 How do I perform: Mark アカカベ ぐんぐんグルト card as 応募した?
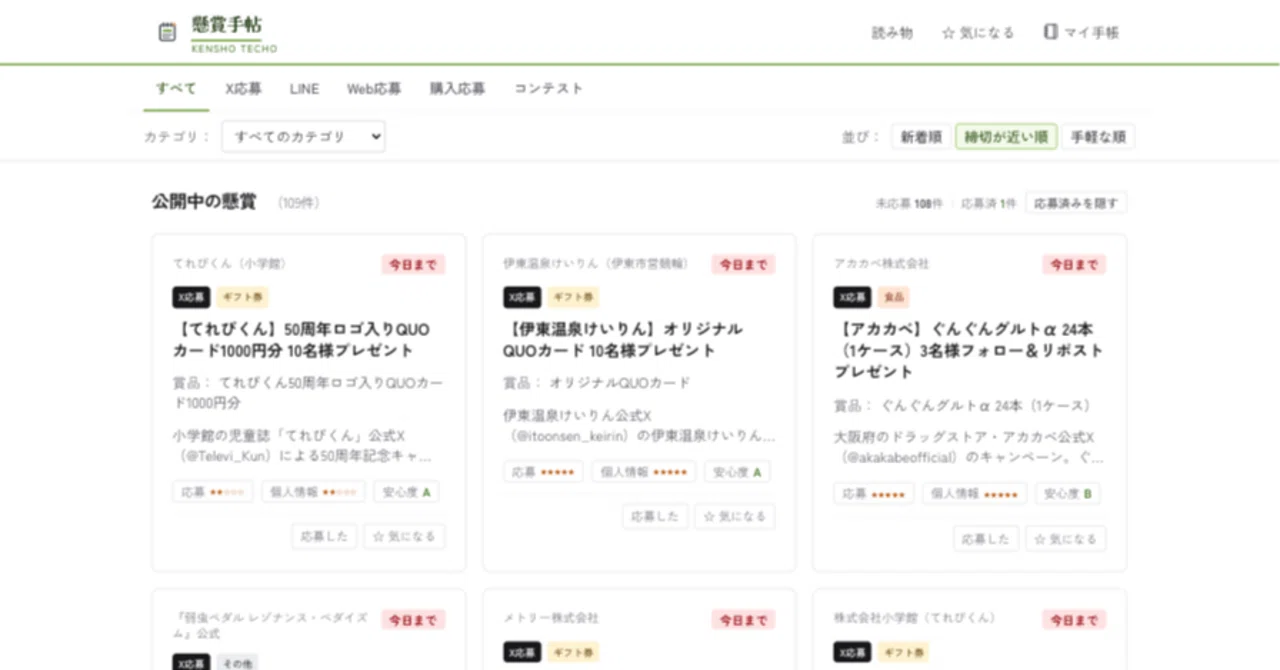986,539
